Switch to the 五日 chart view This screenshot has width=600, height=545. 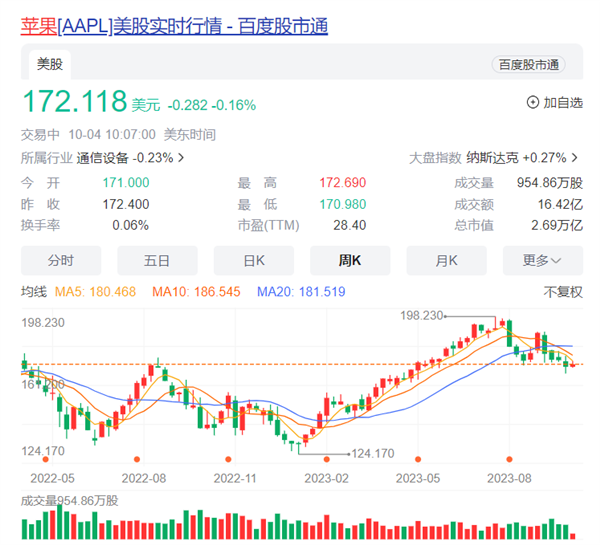click(157, 260)
